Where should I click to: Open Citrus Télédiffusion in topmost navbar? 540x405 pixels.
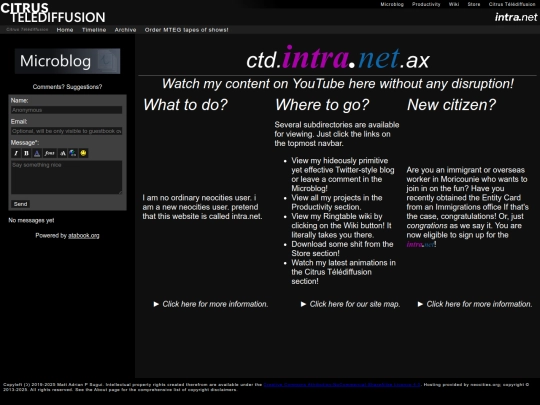pos(512,4)
